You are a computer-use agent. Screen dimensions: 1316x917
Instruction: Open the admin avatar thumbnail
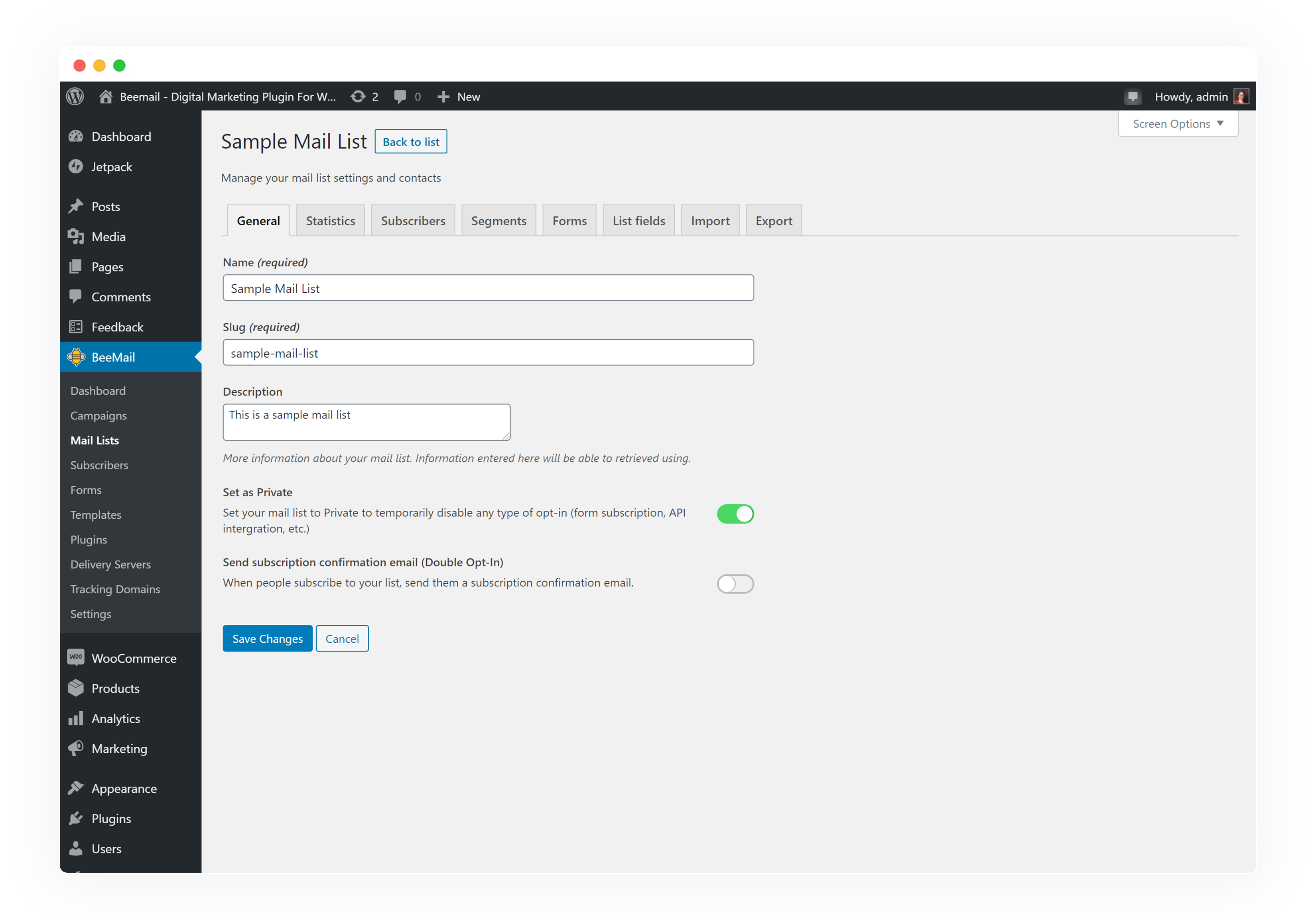tap(1241, 96)
